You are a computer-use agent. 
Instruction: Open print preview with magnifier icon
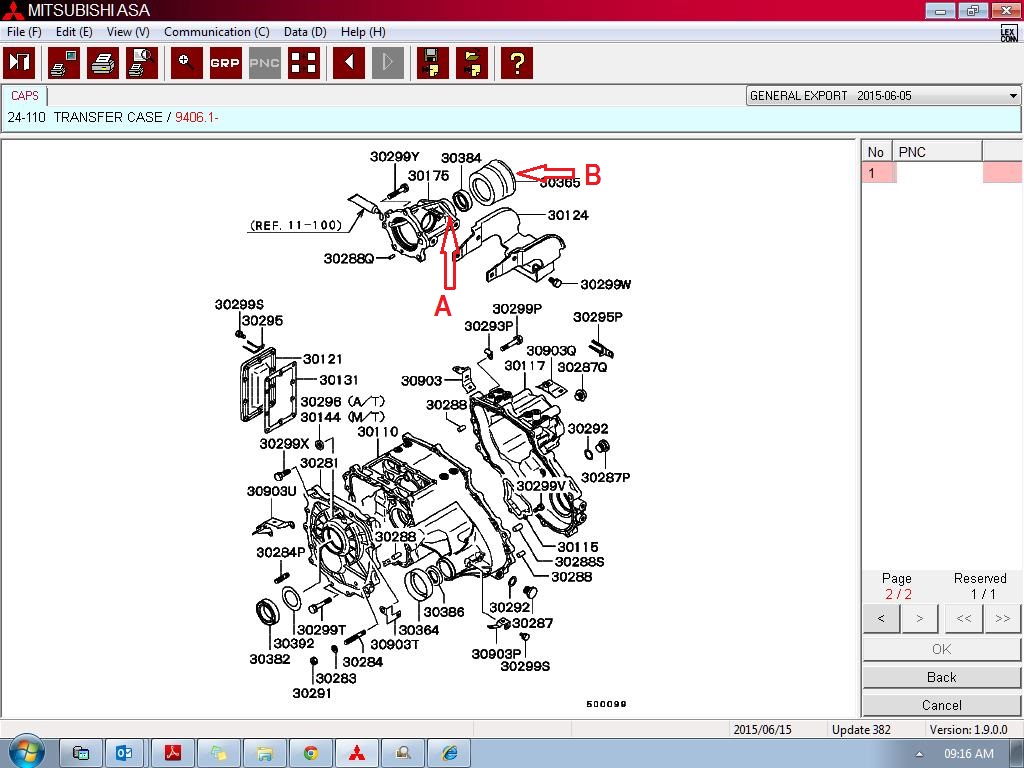pos(141,63)
